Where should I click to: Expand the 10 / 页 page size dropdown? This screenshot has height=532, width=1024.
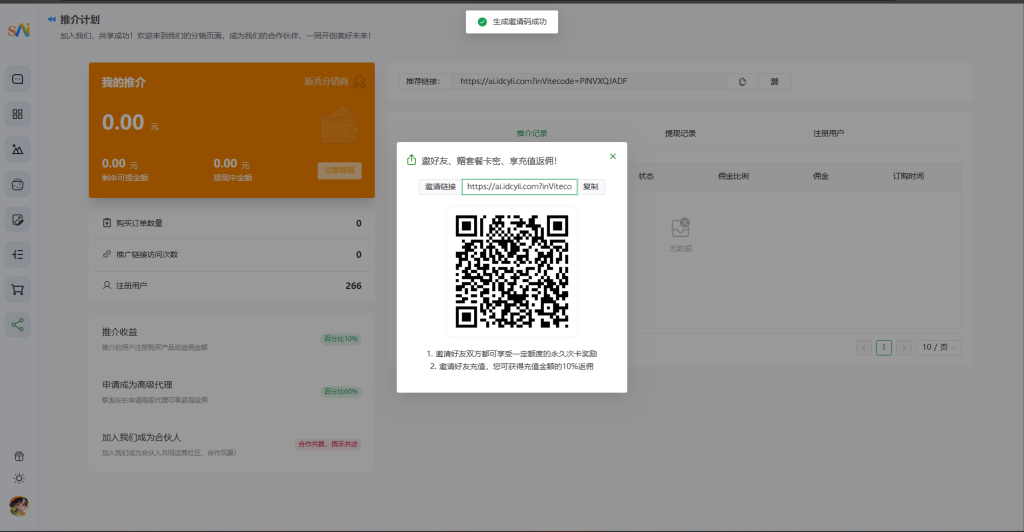click(x=939, y=347)
